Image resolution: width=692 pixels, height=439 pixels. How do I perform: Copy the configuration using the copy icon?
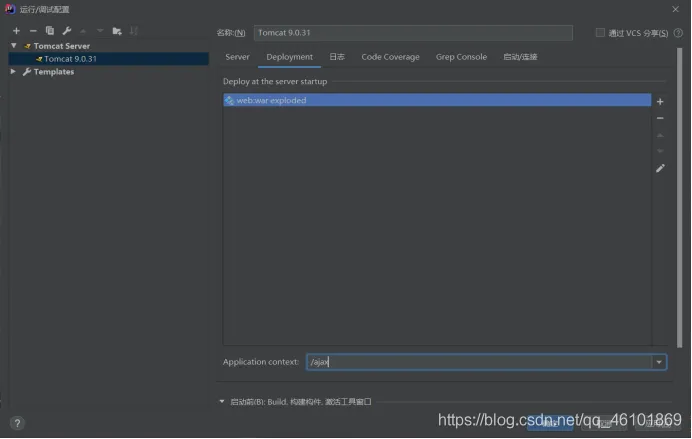(x=49, y=30)
